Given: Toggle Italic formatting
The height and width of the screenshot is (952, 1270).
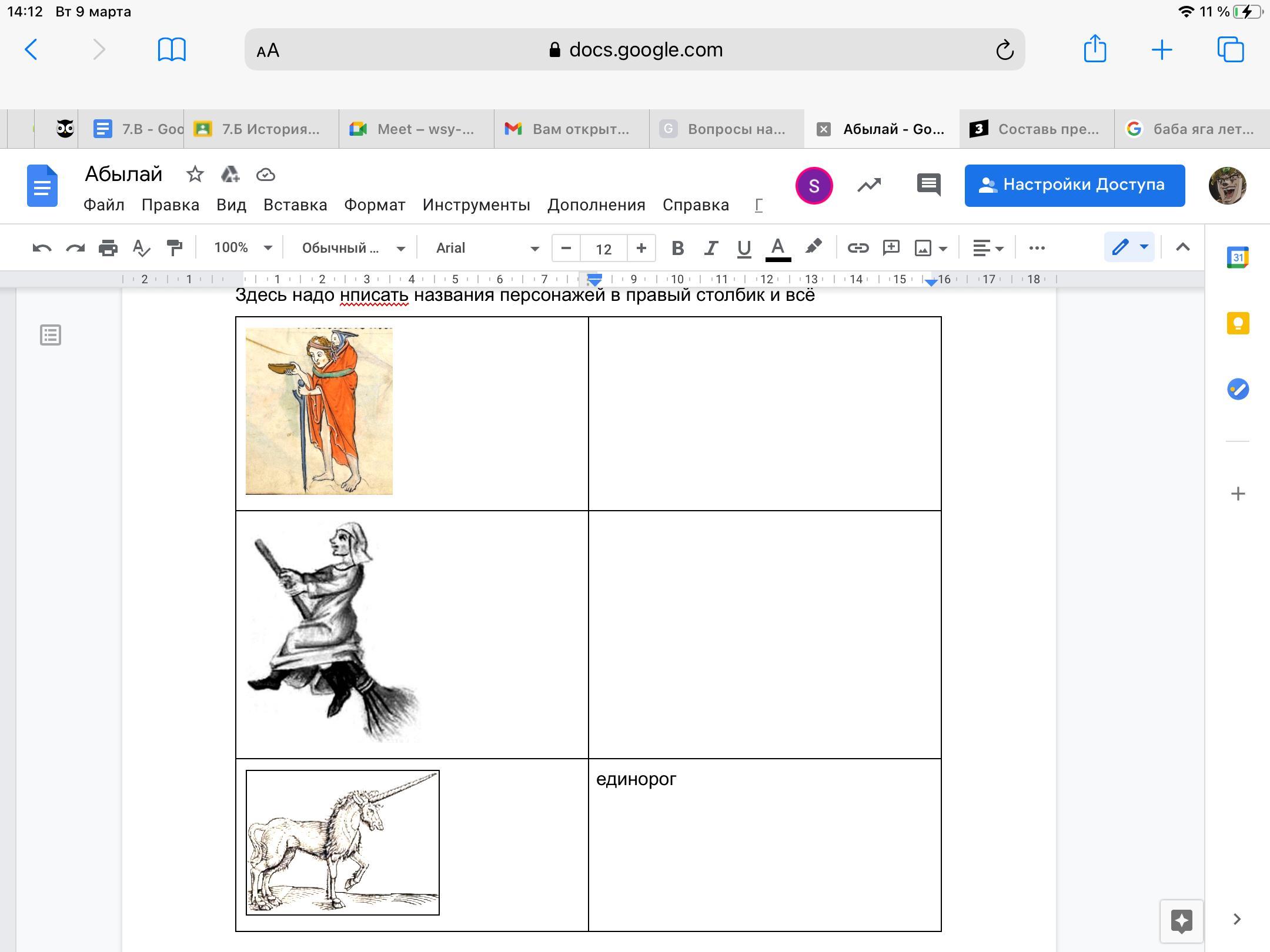Looking at the screenshot, I should pos(711,248).
